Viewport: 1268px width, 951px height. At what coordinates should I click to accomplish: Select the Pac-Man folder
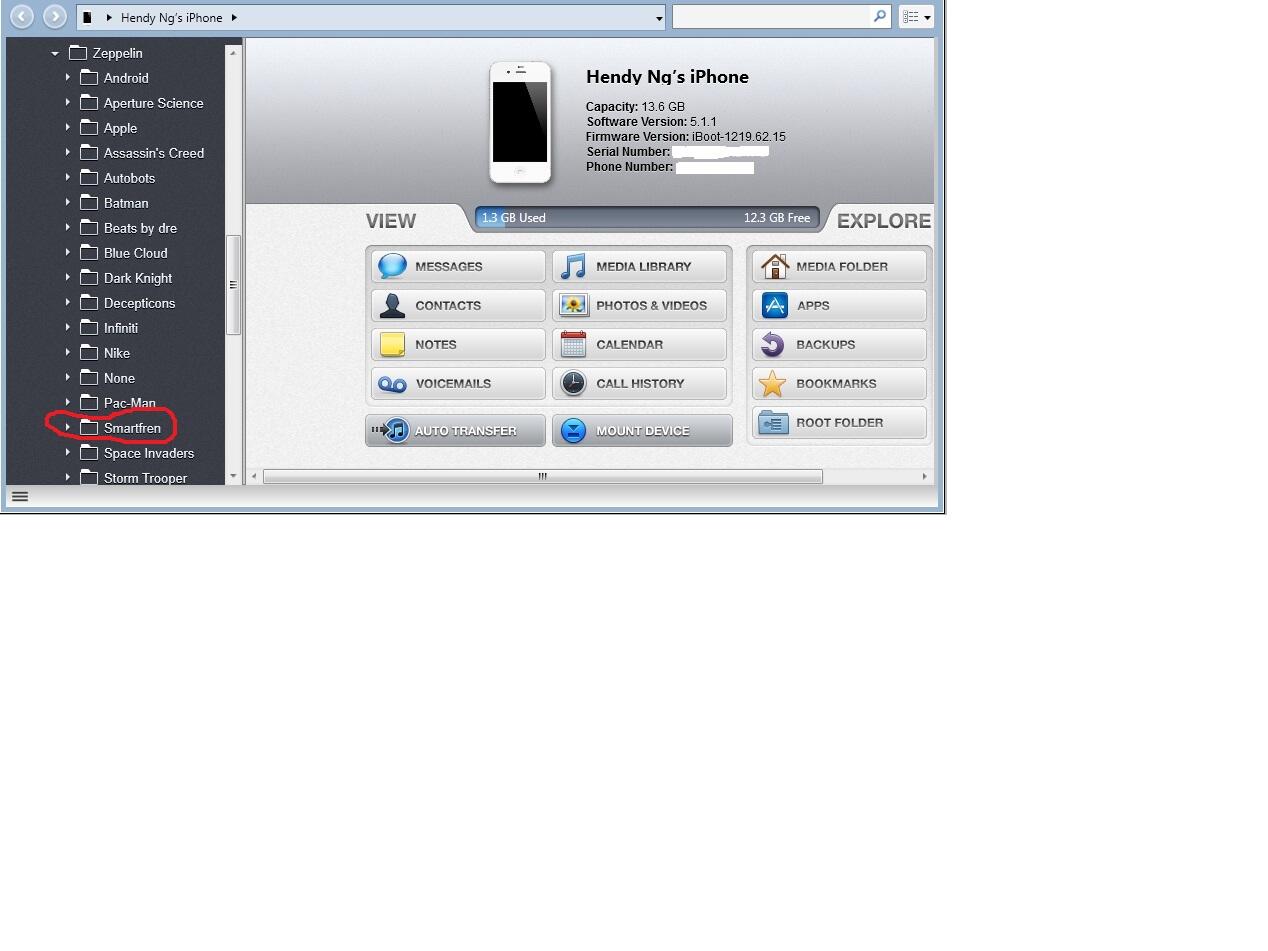(130, 403)
